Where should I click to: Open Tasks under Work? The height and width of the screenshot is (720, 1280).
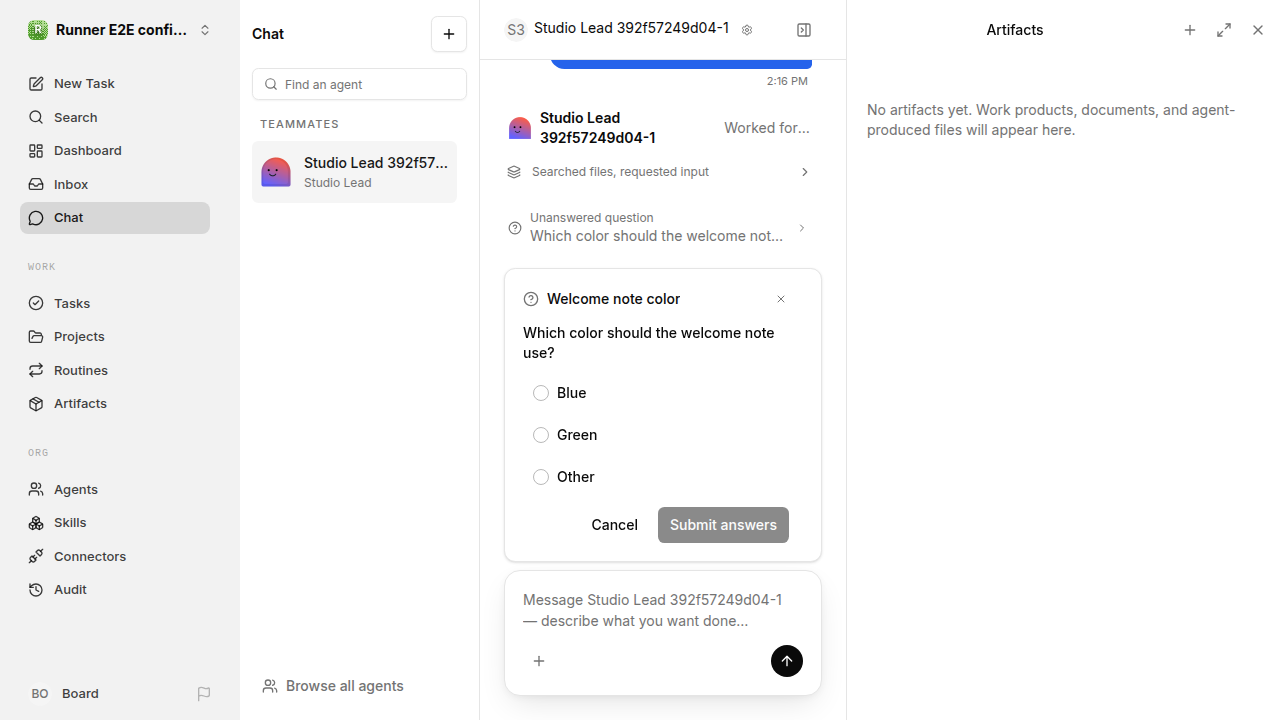[x=115, y=303]
